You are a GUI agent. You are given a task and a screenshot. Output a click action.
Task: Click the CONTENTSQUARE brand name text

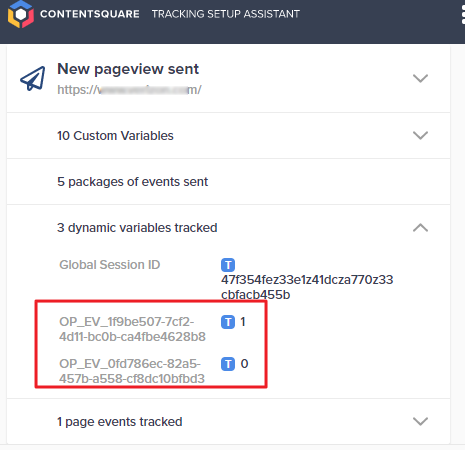point(90,14)
